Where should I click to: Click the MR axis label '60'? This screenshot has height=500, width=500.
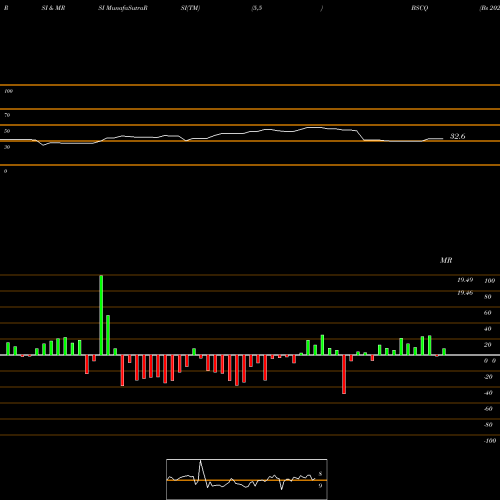[488, 313]
